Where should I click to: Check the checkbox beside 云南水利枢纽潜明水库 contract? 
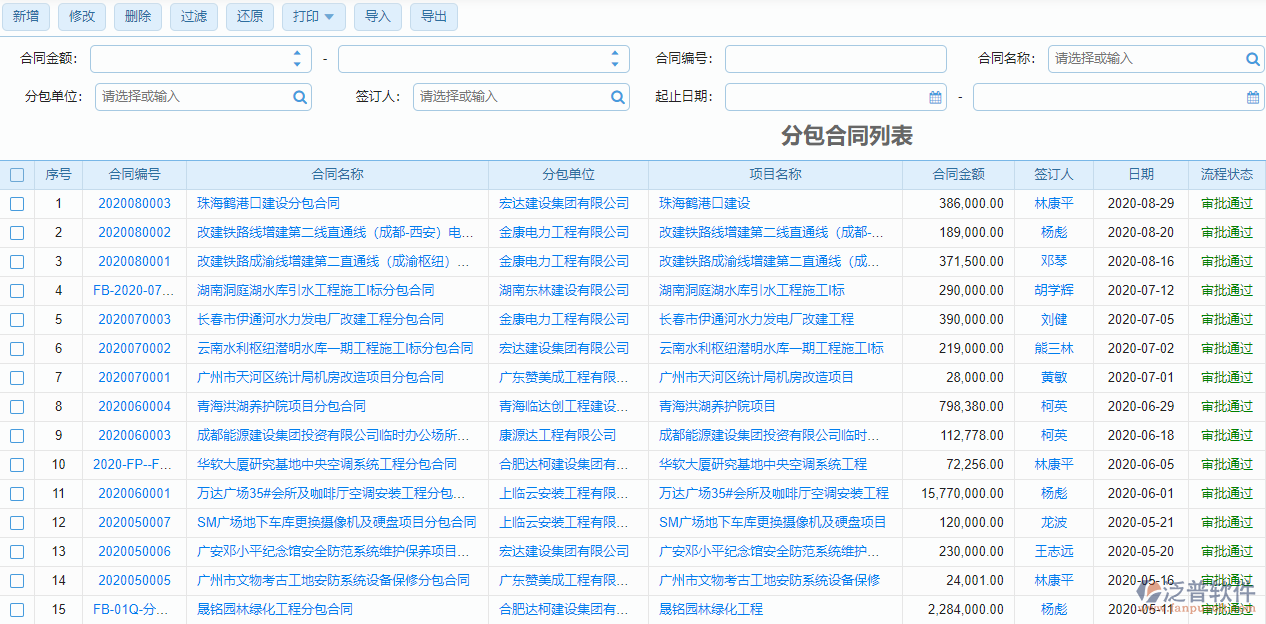tap(16, 348)
